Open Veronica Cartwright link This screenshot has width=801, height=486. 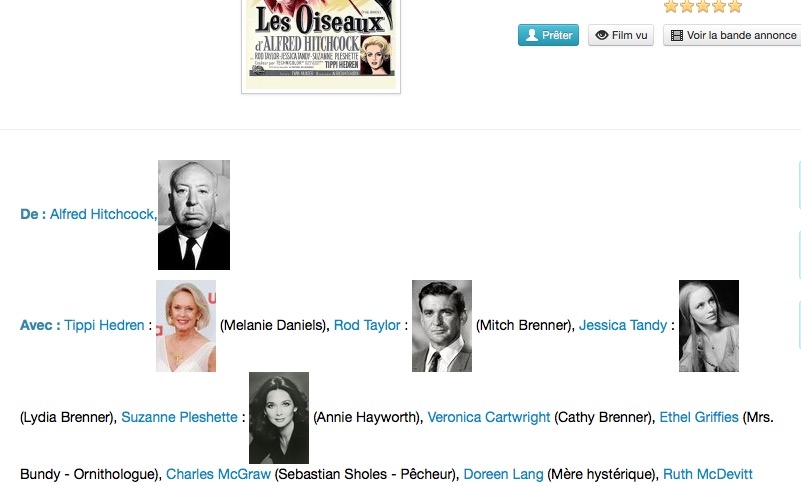click(489, 417)
